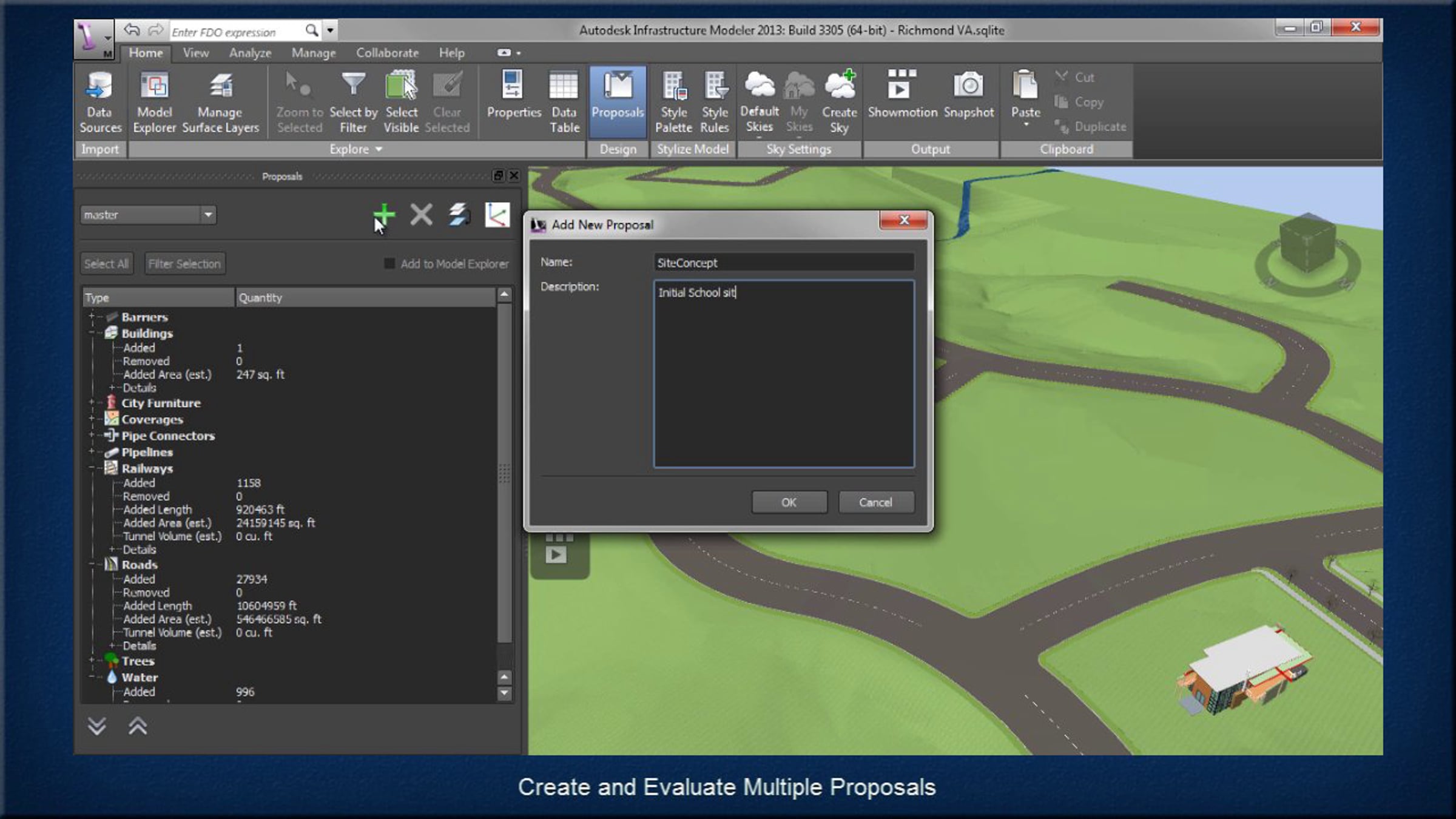This screenshot has width=1456, height=819.
Task: Expand the Barriers tree node
Action: click(x=92, y=316)
